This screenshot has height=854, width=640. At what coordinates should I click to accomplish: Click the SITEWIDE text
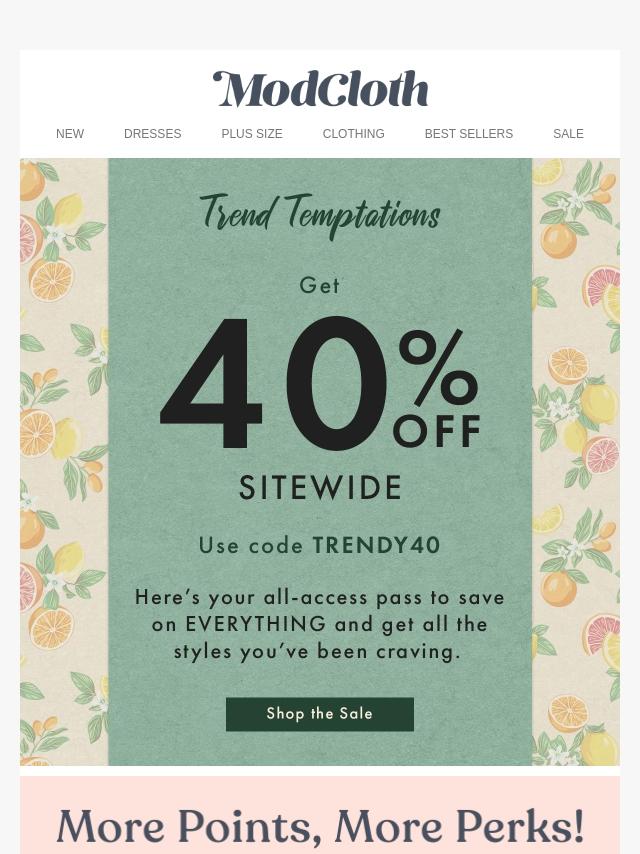(x=320, y=487)
